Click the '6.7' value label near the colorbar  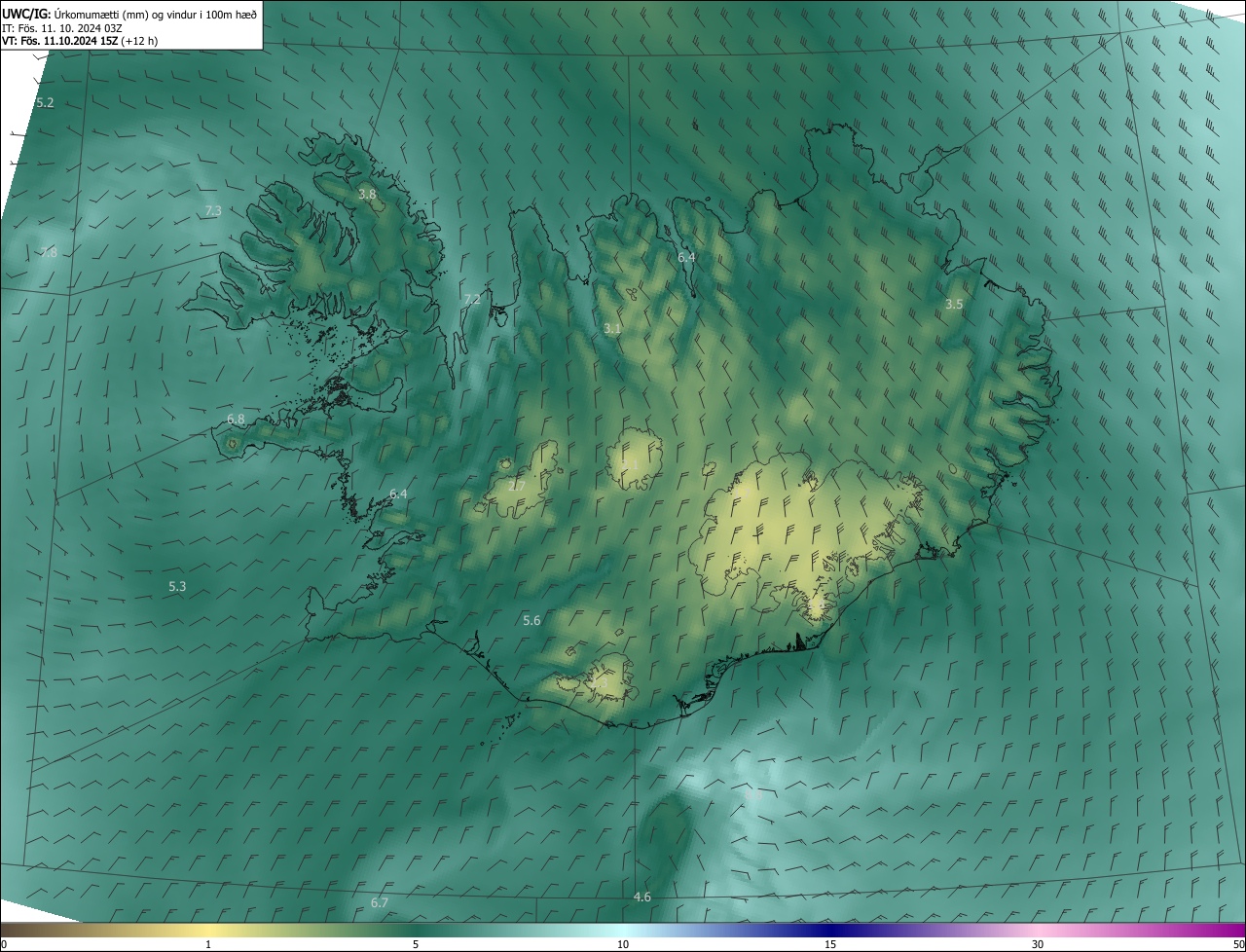click(x=380, y=903)
